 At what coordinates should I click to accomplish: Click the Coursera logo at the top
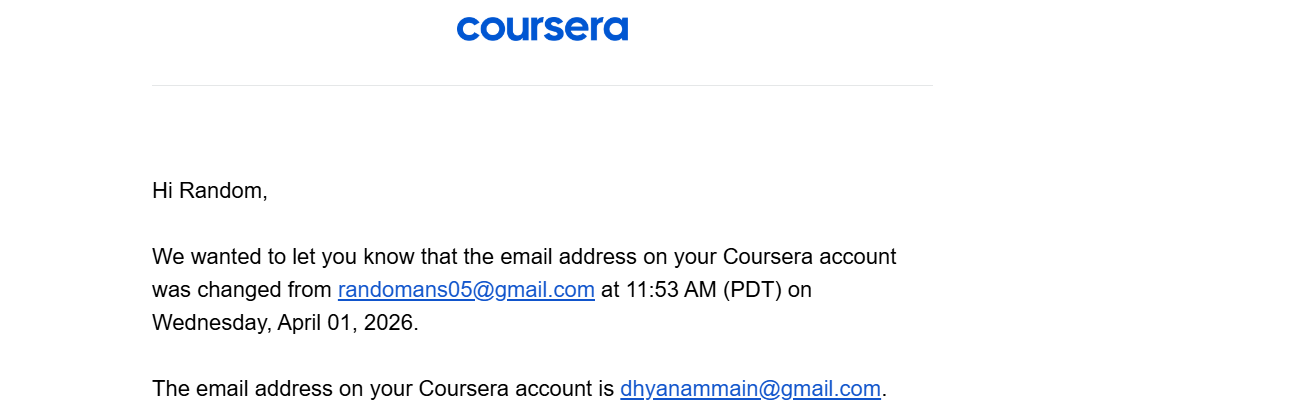(542, 28)
